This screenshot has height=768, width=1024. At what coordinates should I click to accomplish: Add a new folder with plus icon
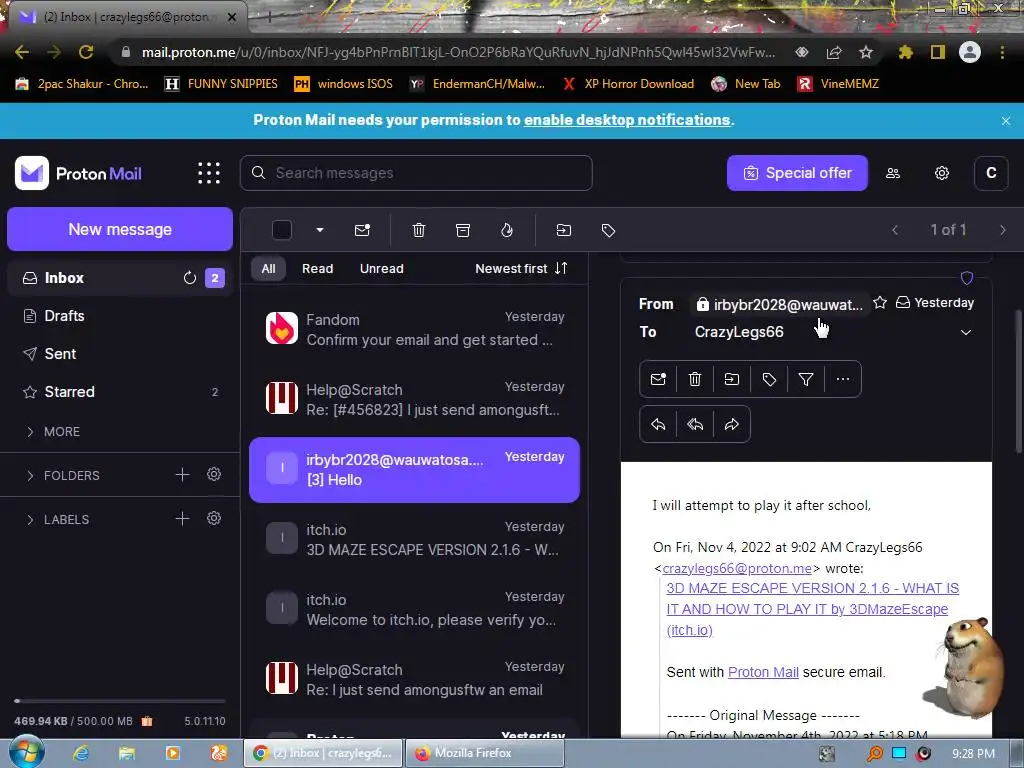tap(182, 475)
